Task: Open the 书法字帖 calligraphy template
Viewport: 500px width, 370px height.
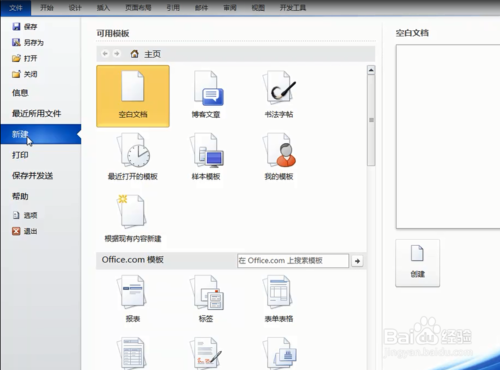Action: 279,95
